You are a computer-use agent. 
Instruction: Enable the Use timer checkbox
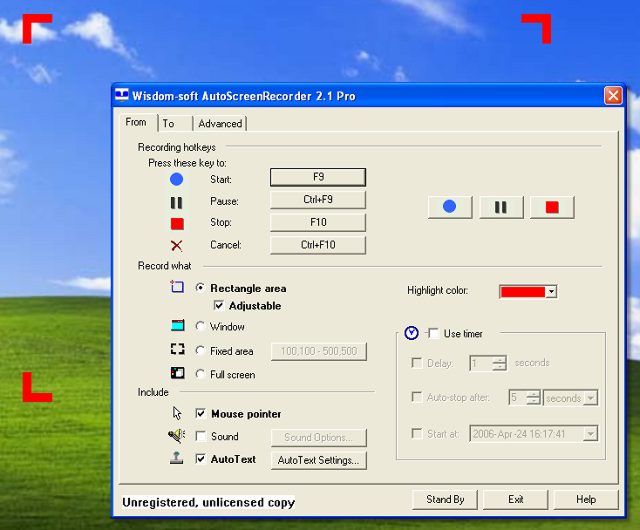coord(433,334)
